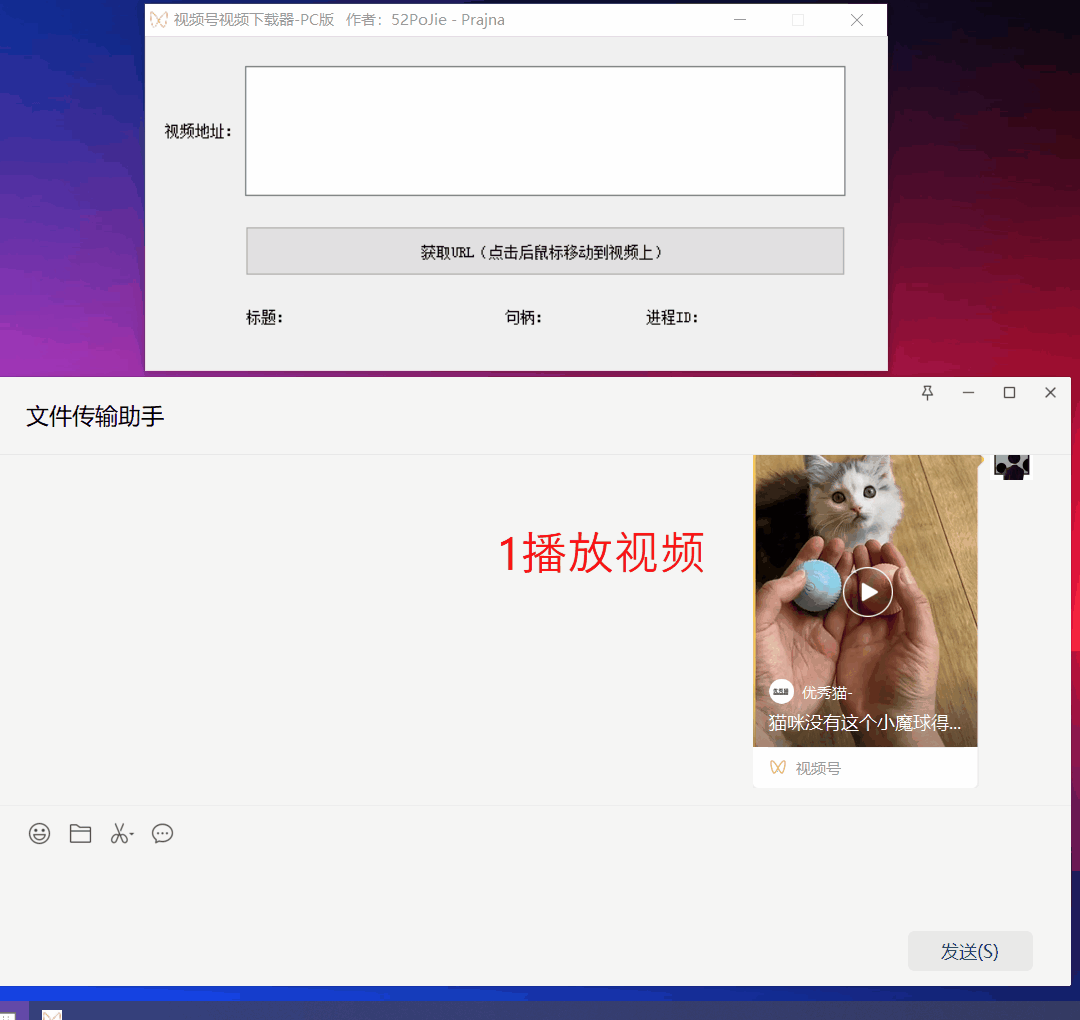Open the emoji picker in chat toolbar
The image size is (1080, 1020).
coord(39,833)
